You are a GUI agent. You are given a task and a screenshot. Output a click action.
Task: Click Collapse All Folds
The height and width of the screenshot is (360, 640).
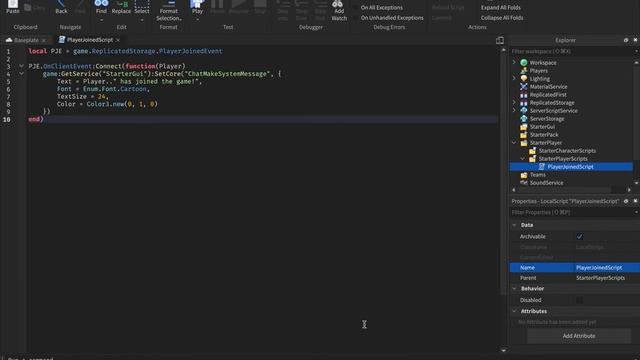coord(502,18)
